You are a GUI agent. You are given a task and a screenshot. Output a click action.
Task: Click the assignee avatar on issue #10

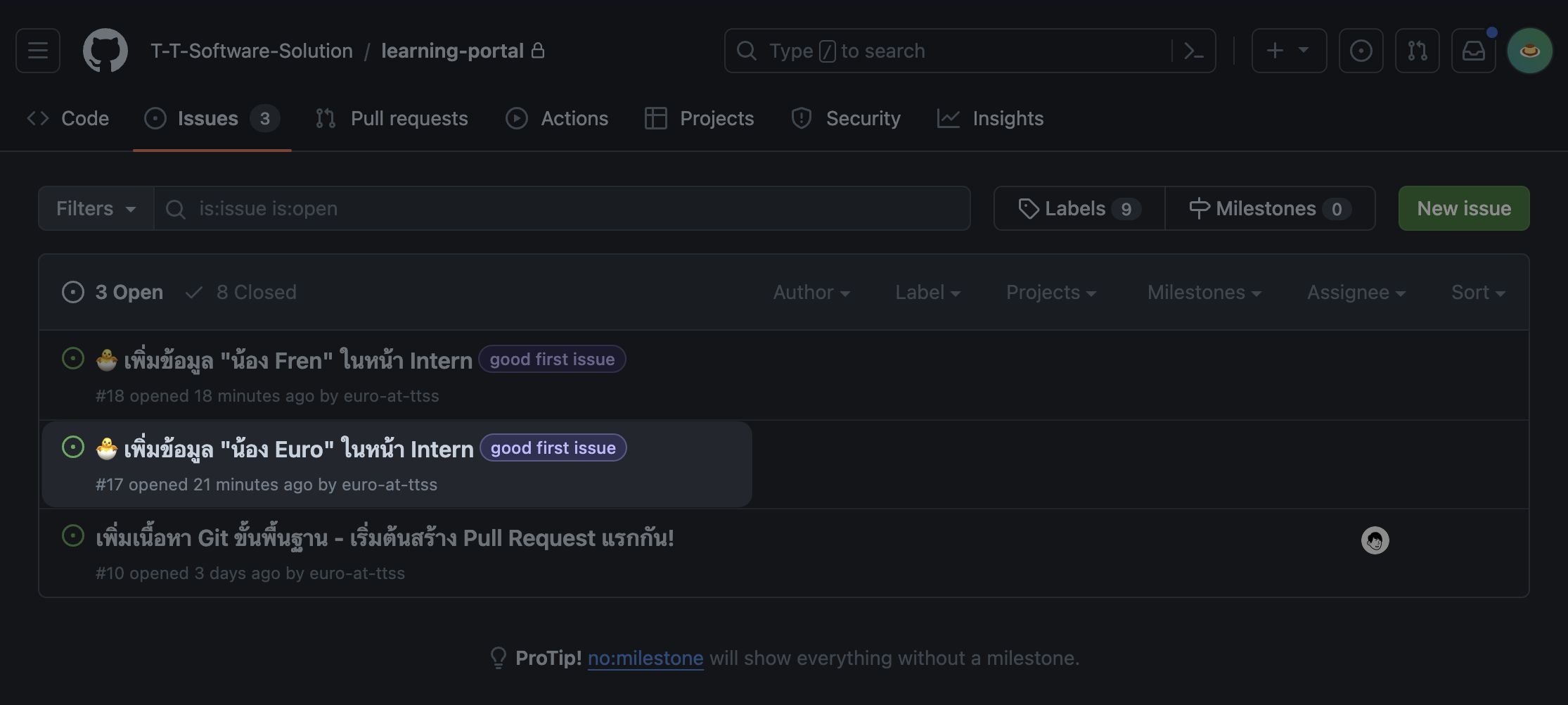click(1375, 540)
